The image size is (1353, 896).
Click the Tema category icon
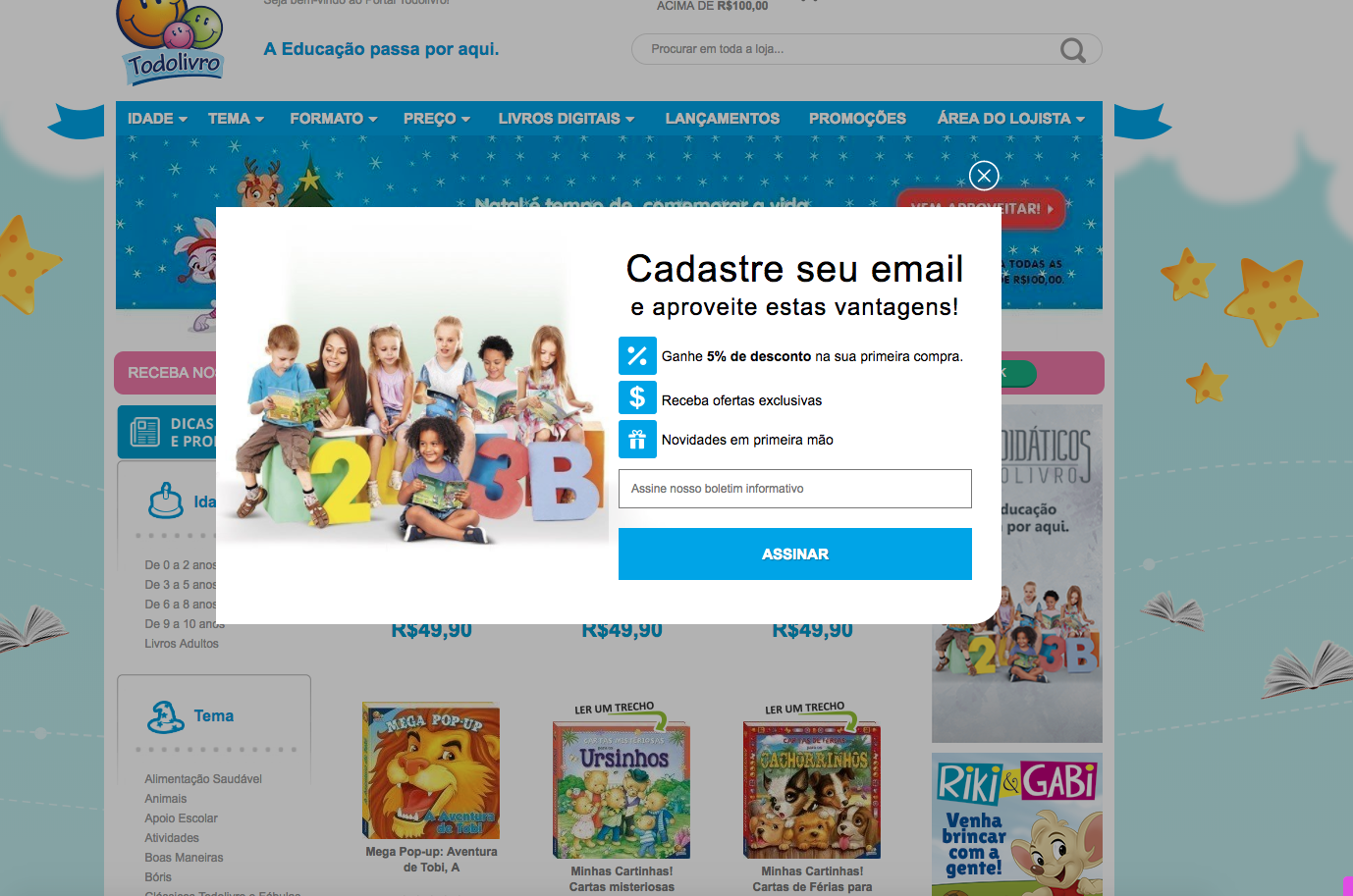[166, 717]
